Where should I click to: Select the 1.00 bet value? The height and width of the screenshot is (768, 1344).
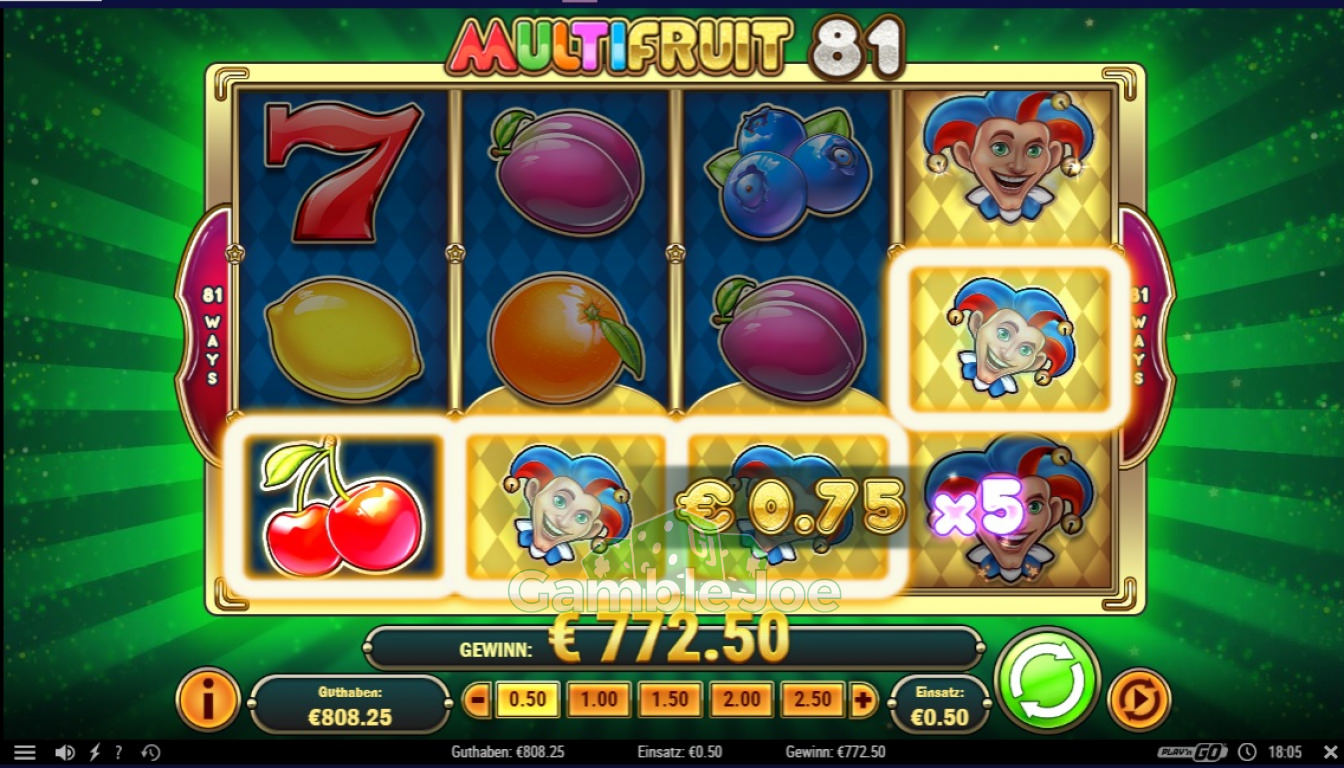[x=599, y=700]
